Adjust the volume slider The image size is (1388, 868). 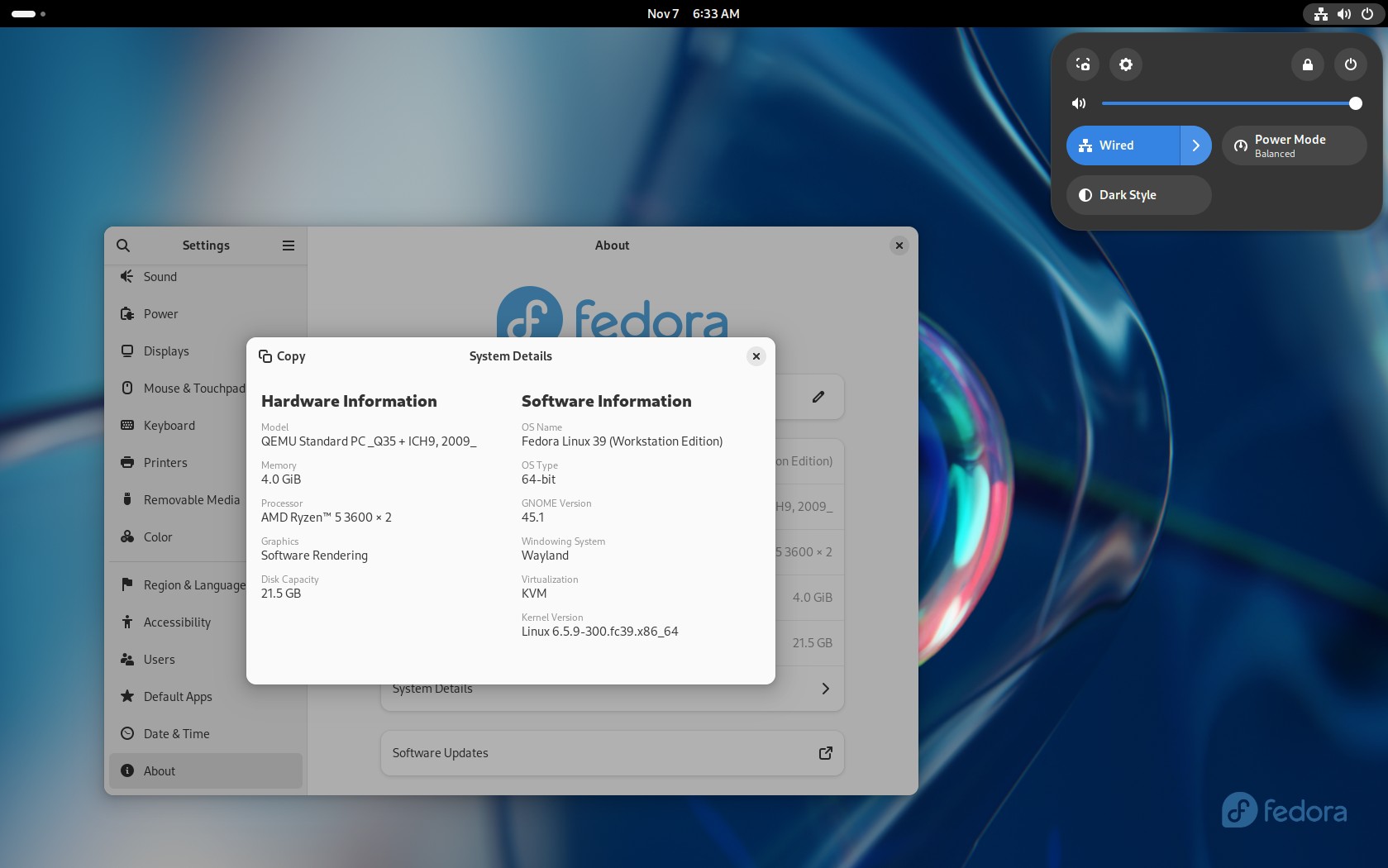click(x=1232, y=103)
